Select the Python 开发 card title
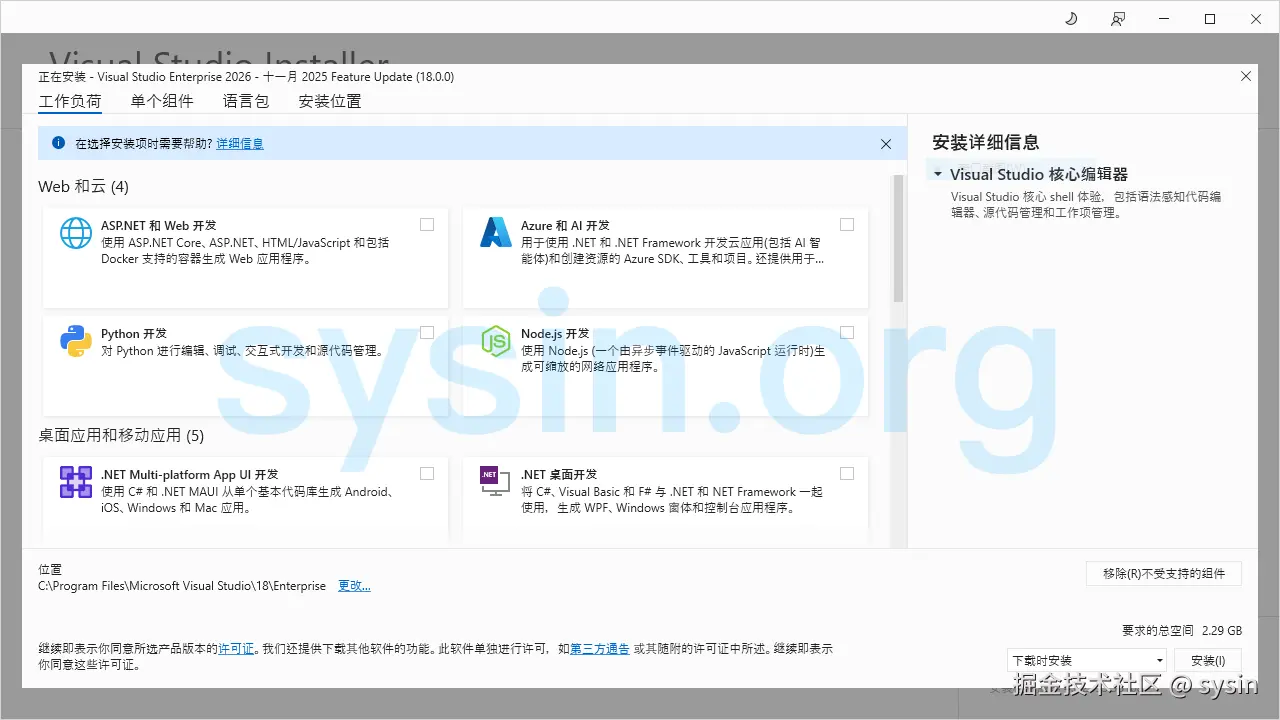Screen dimensions: 1280x720 (x=134, y=334)
